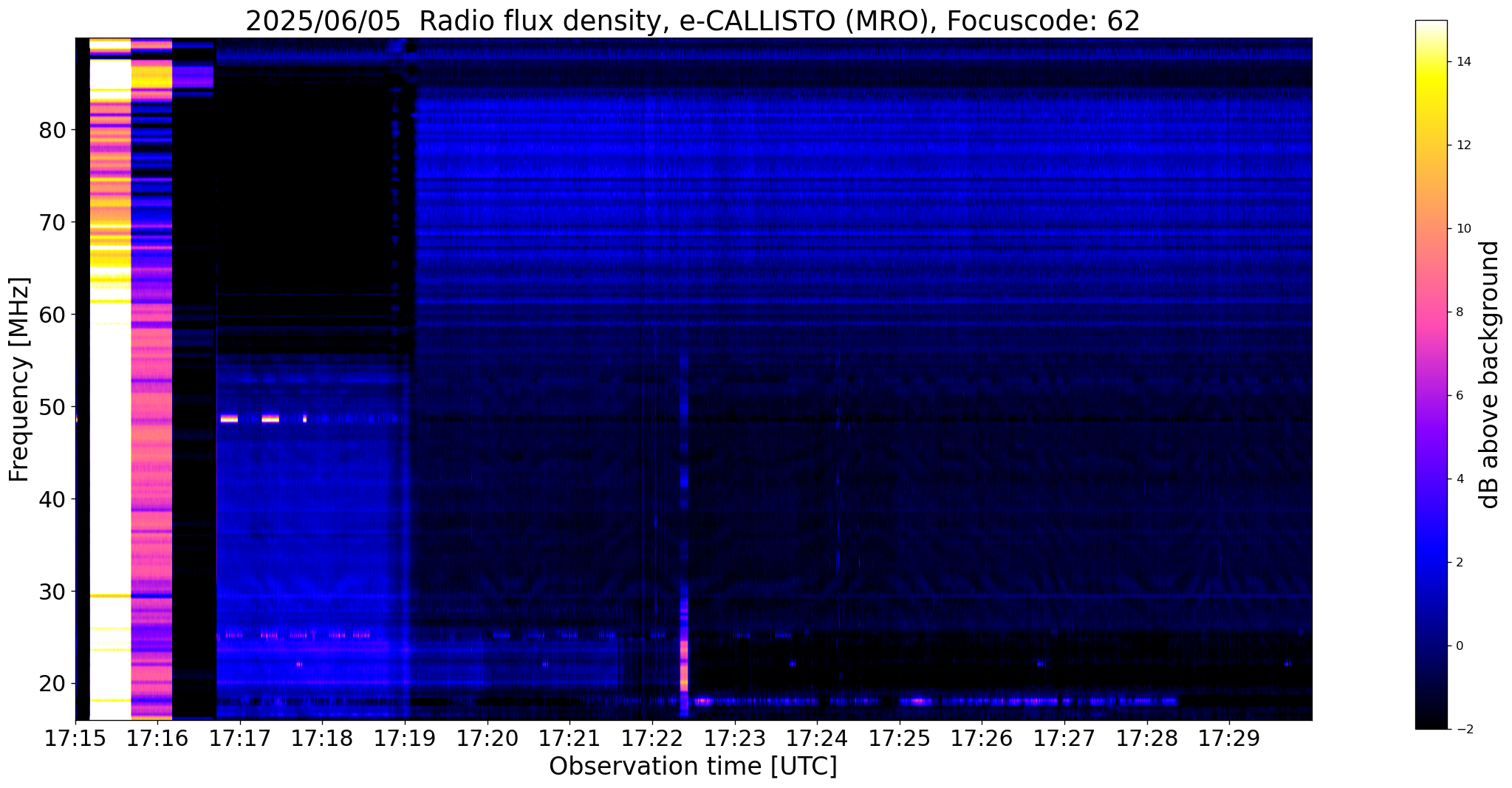1512x788 pixels.
Task: Click the colorbar tick label 10
Action: click(1463, 229)
